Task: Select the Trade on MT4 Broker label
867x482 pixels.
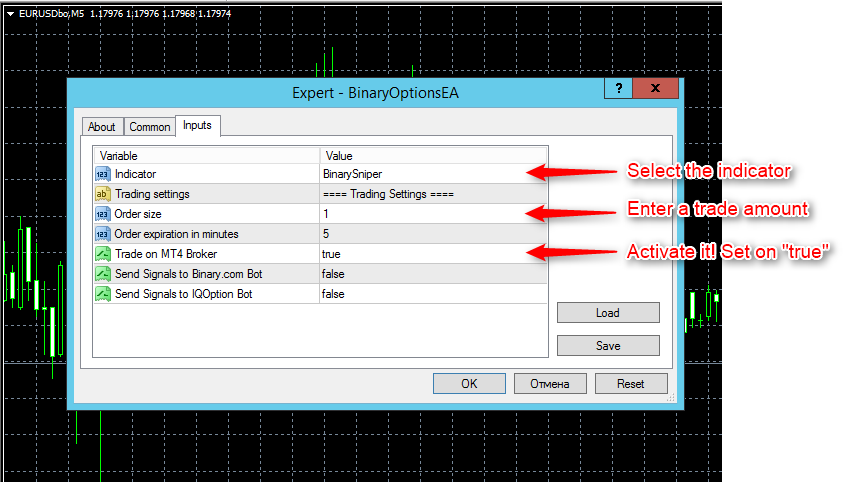Action: 166,254
